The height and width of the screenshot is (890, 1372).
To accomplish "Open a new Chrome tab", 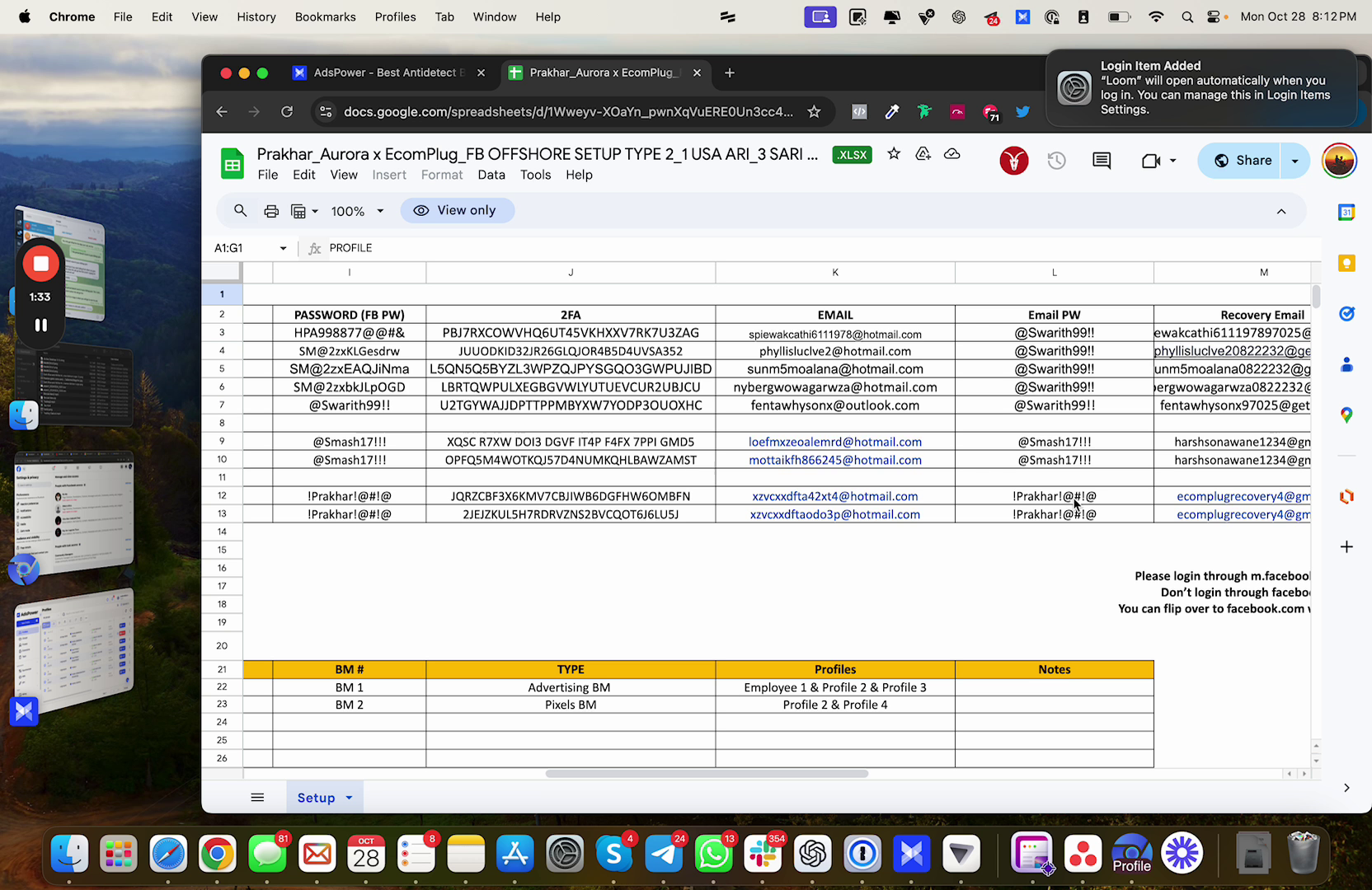I will coord(729,73).
